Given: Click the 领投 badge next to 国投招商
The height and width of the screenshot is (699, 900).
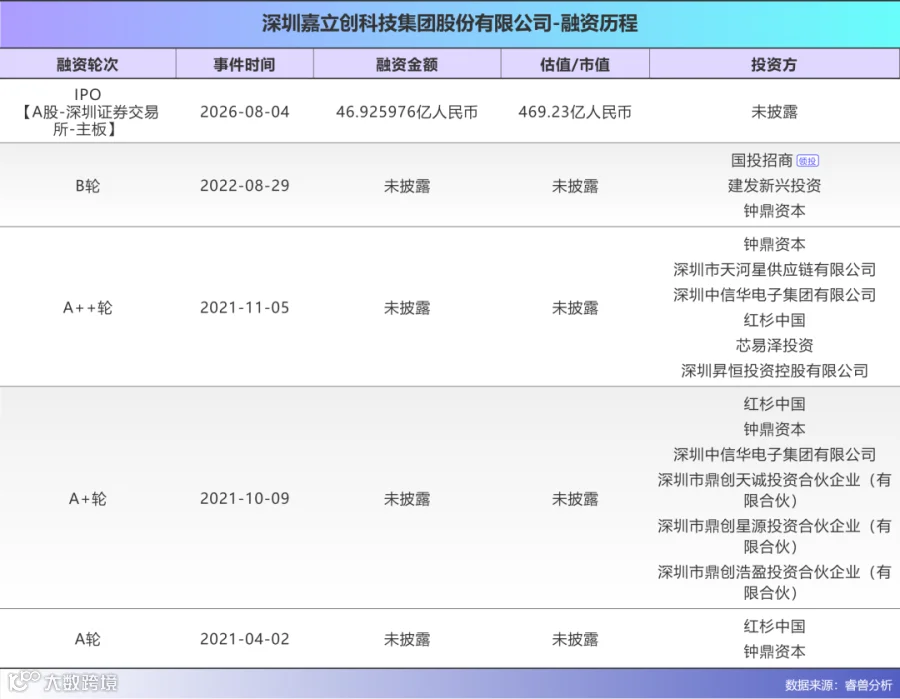Looking at the screenshot, I should click(x=808, y=161).
